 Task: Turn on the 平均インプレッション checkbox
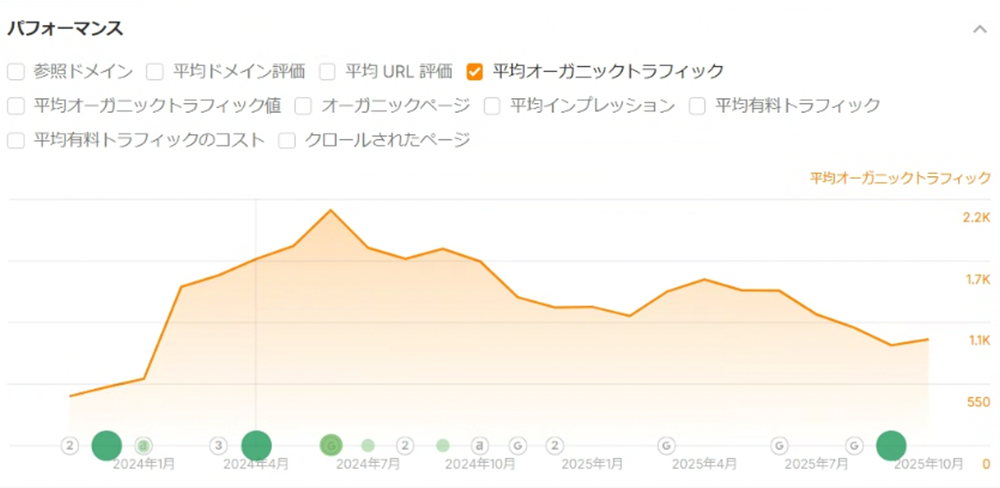pos(492,105)
